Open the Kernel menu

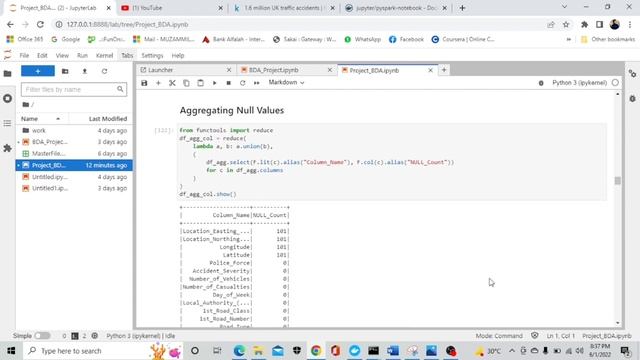pos(104,56)
